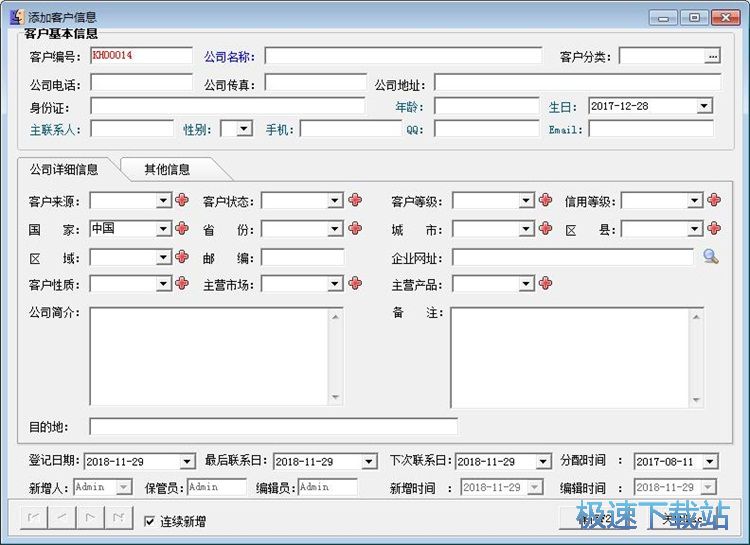Click the magnifier icon beside 企业网址
This screenshot has height=545, width=750.
(710, 257)
